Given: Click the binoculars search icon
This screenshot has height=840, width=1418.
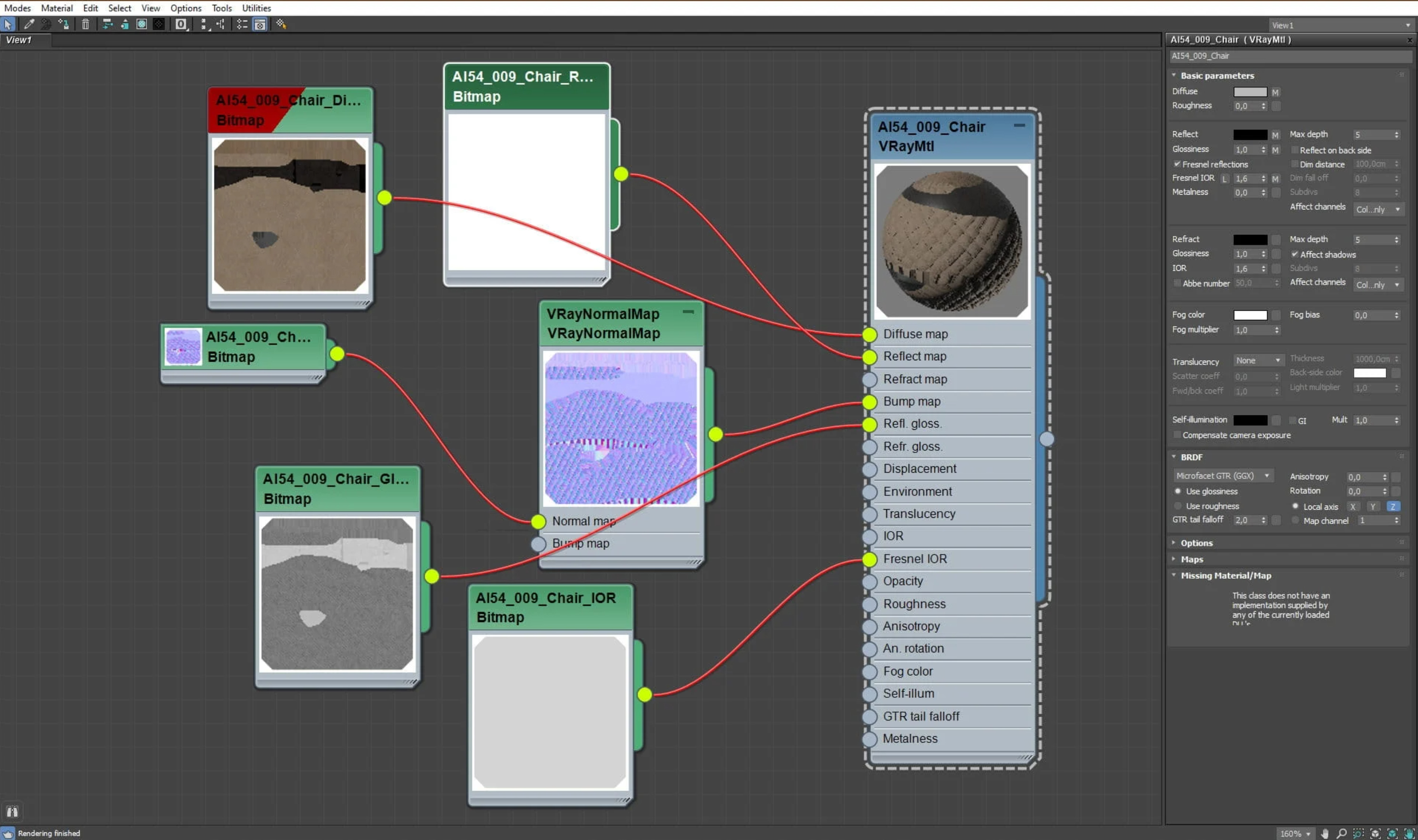Looking at the screenshot, I should [12, 811].
